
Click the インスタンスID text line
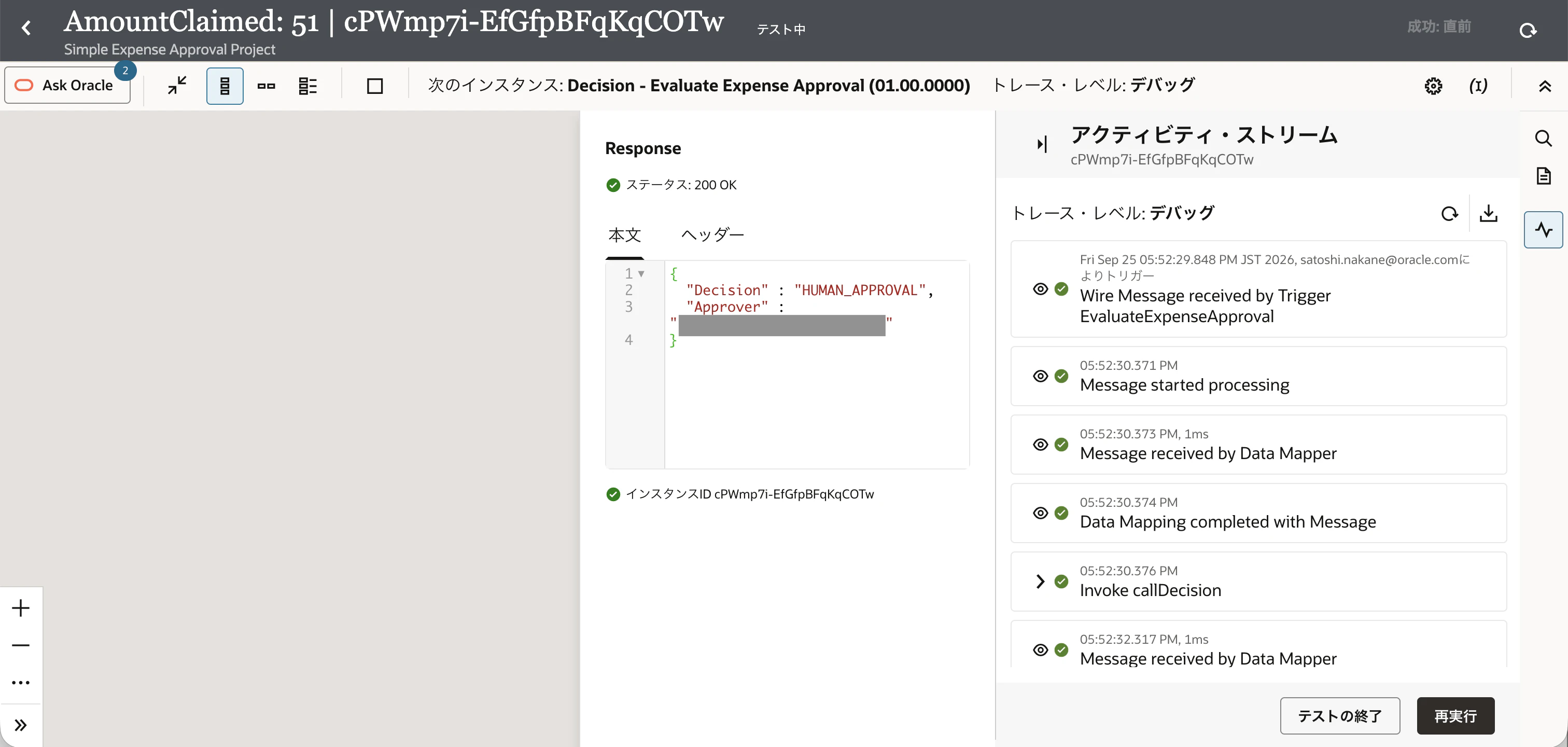tap(749, 494)
